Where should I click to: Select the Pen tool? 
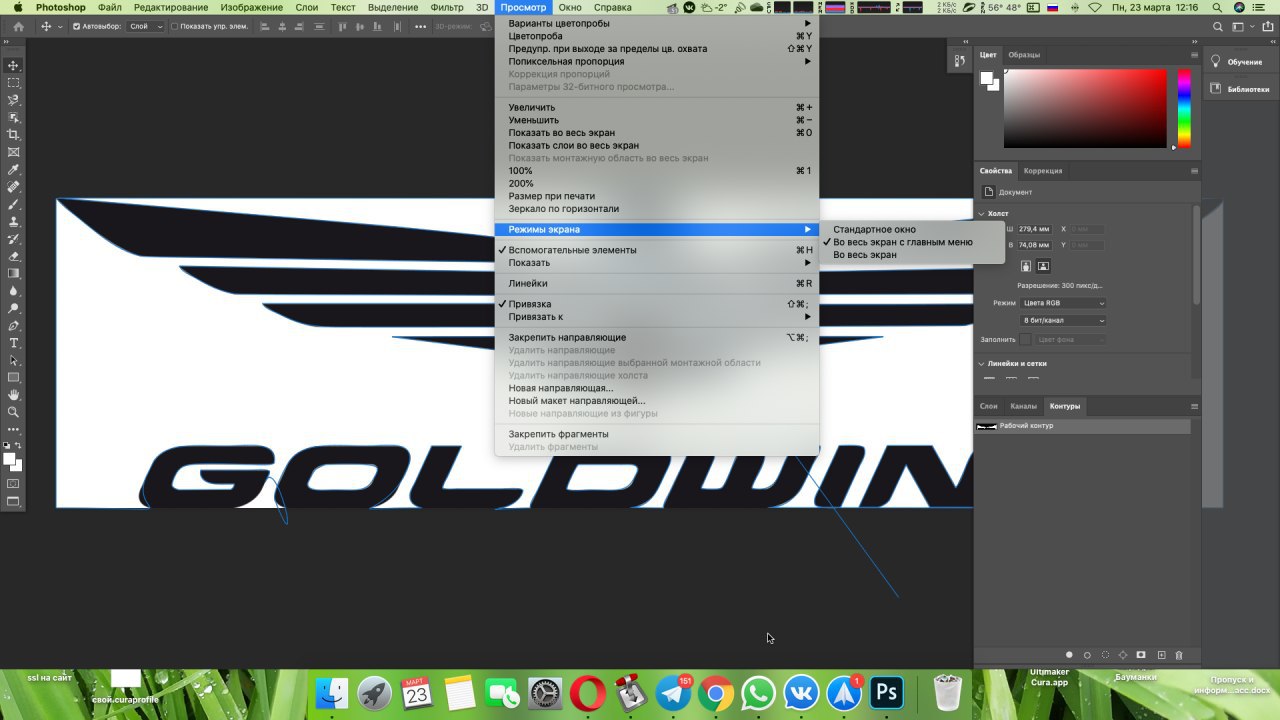click(x=14, y=326)
